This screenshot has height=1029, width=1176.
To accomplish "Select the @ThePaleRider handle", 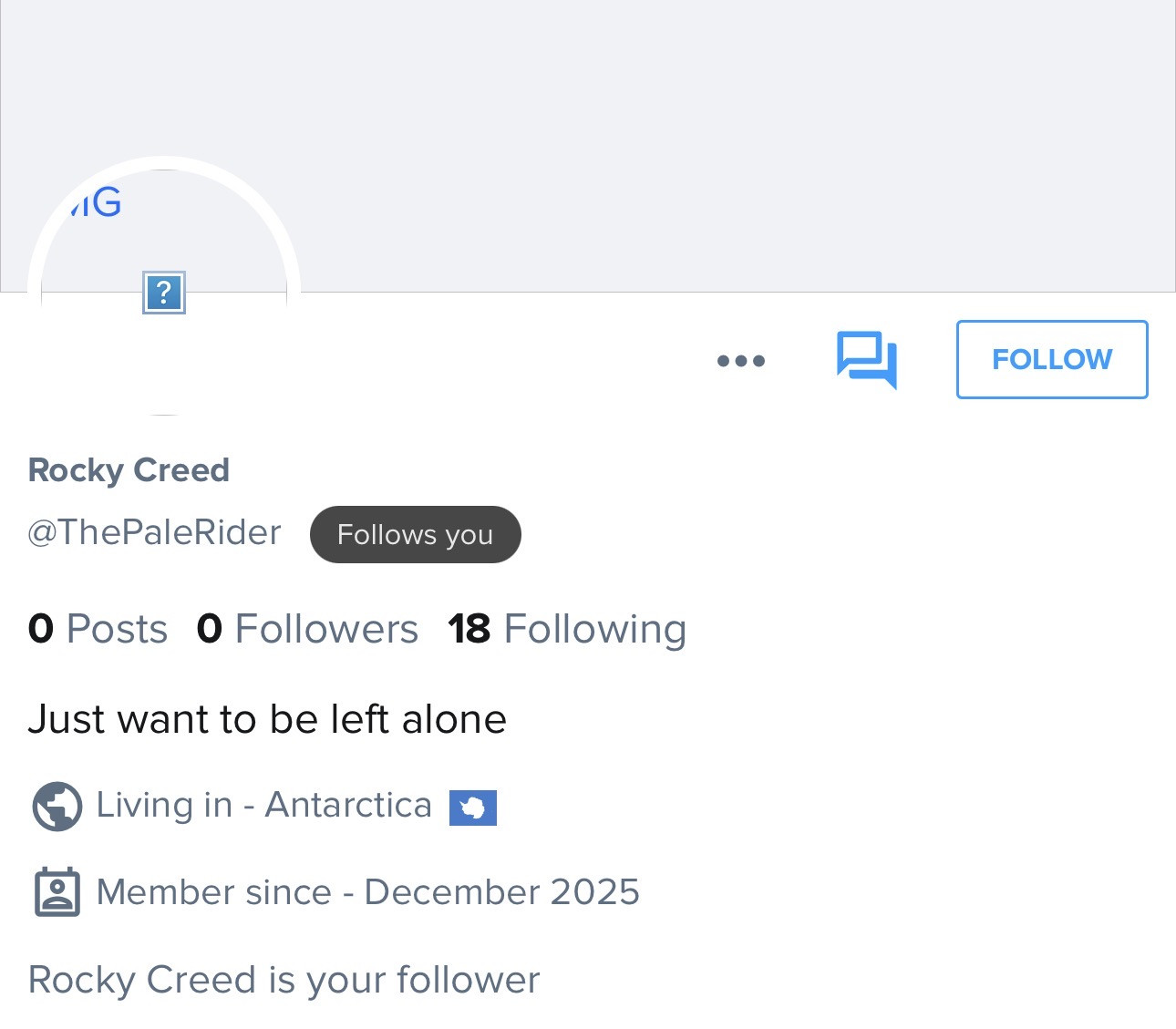I will pyautogui.click(x=154, y=532).
